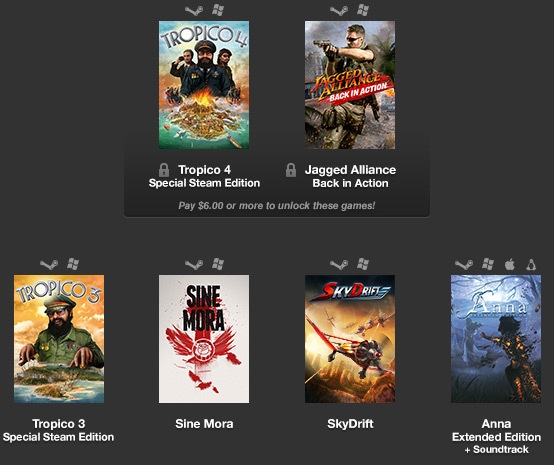
Task: Click the Linux penguin icon above Anna
Action: [531, 264]
